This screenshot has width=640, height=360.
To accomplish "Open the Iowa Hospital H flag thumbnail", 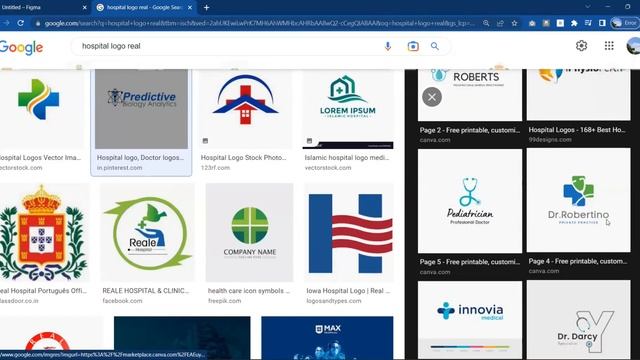I will 349,233.
